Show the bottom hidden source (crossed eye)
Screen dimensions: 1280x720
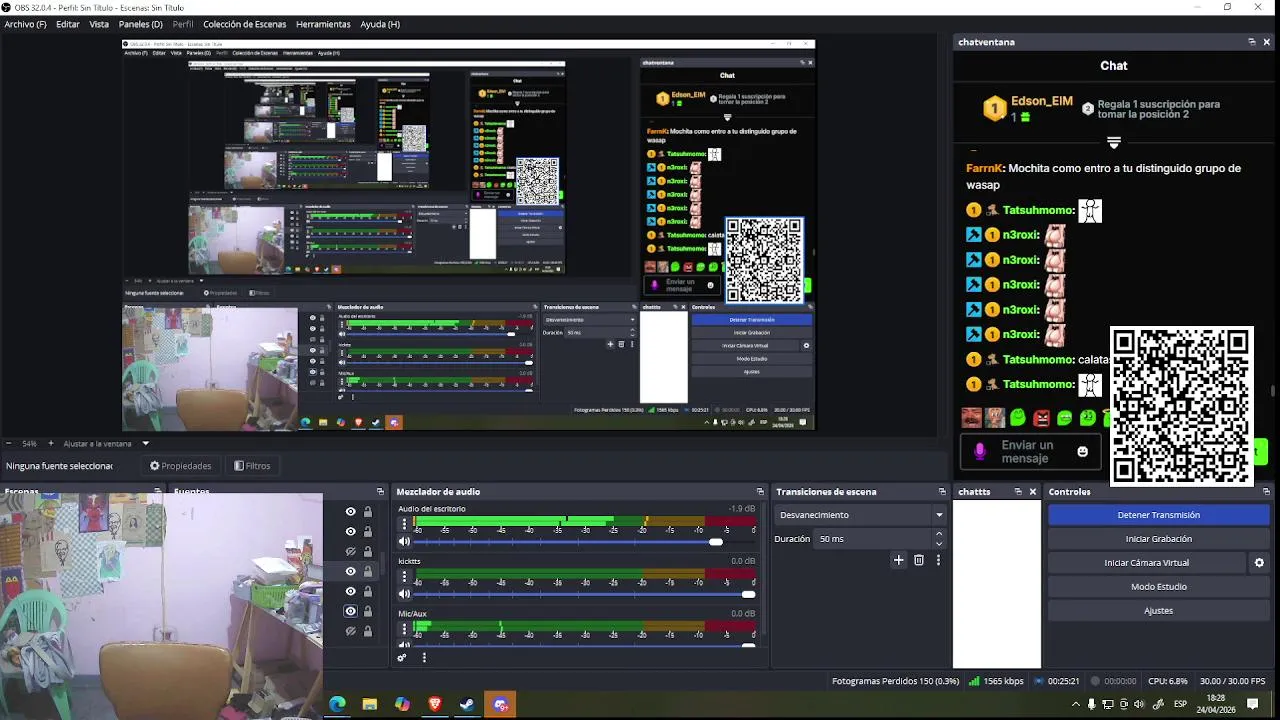350,631
